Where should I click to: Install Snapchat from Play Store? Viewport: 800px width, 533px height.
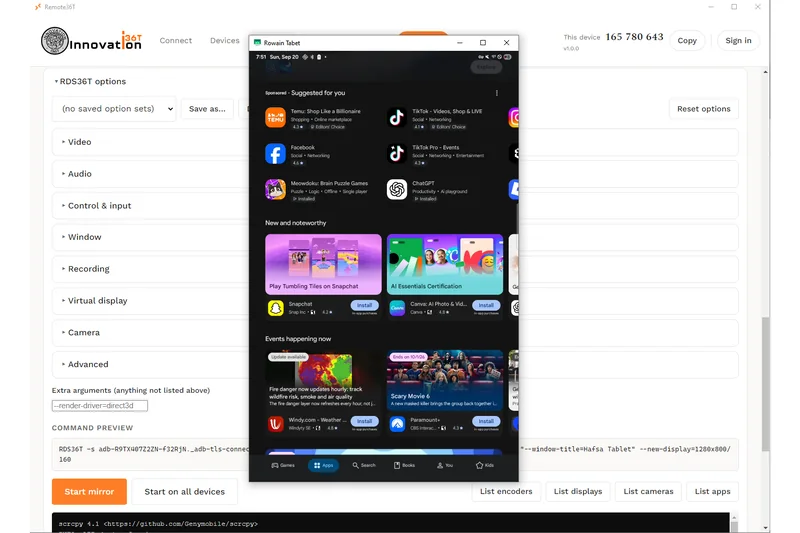[x=364, y=305]
